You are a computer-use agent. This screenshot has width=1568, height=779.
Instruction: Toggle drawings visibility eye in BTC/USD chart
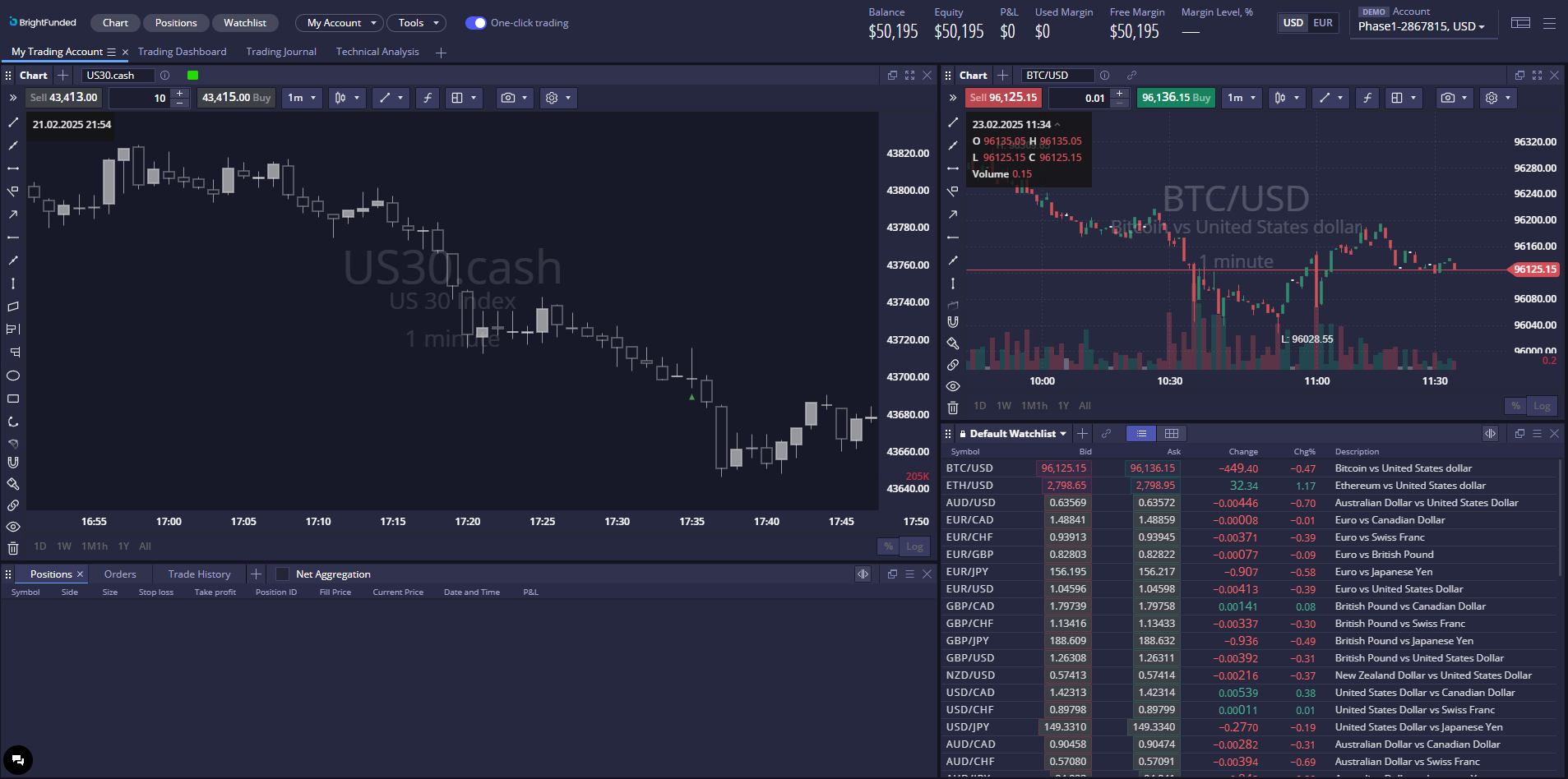[953, 386]
